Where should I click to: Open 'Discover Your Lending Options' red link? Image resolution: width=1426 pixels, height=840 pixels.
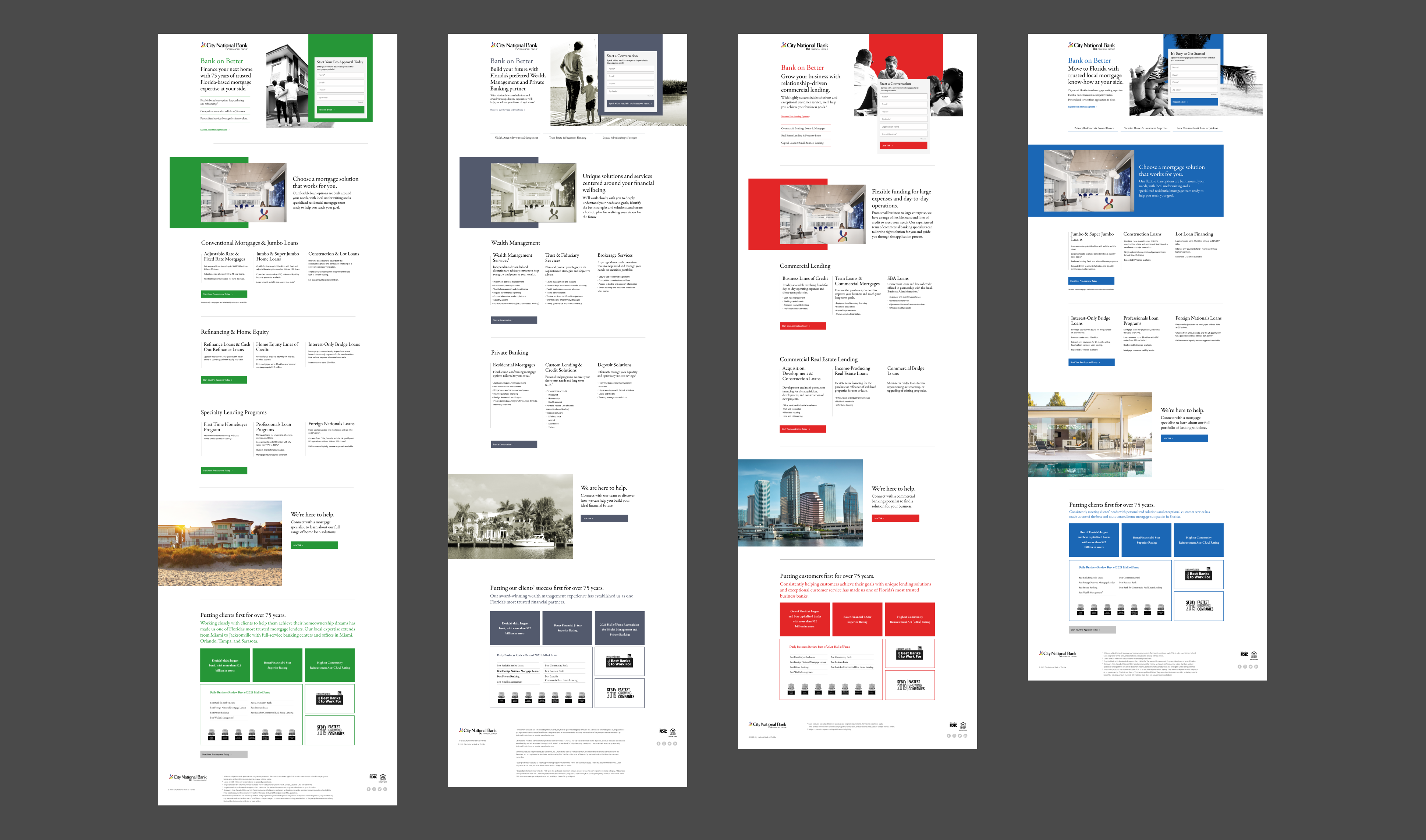(795, 117)
